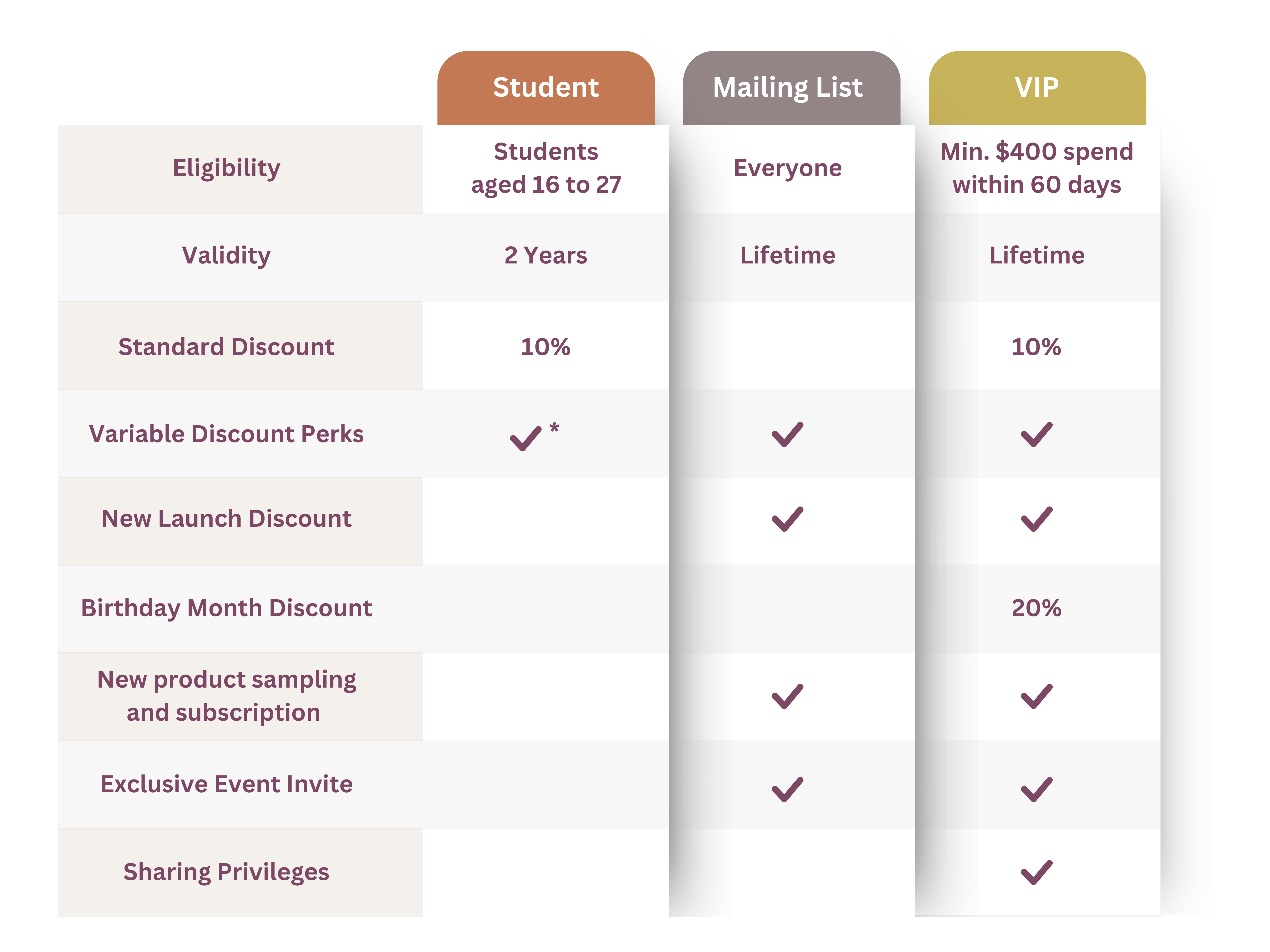Screen dimensions: 1270x952
Task: Click VIP checkmark for New Launch Discount
Action: pyautogui.click(x=1036, y=519)
